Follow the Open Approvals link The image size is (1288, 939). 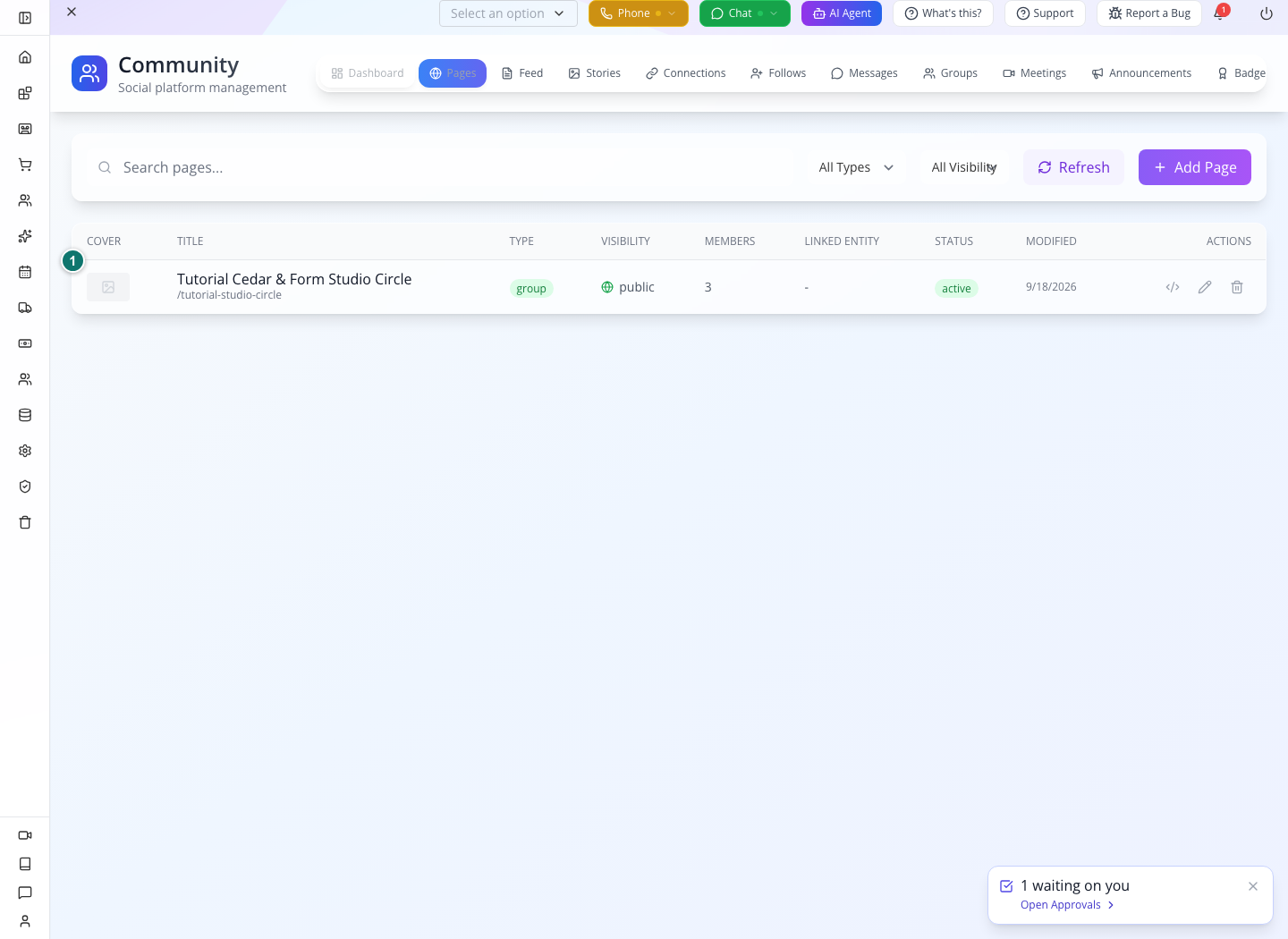coord(1067,905)
